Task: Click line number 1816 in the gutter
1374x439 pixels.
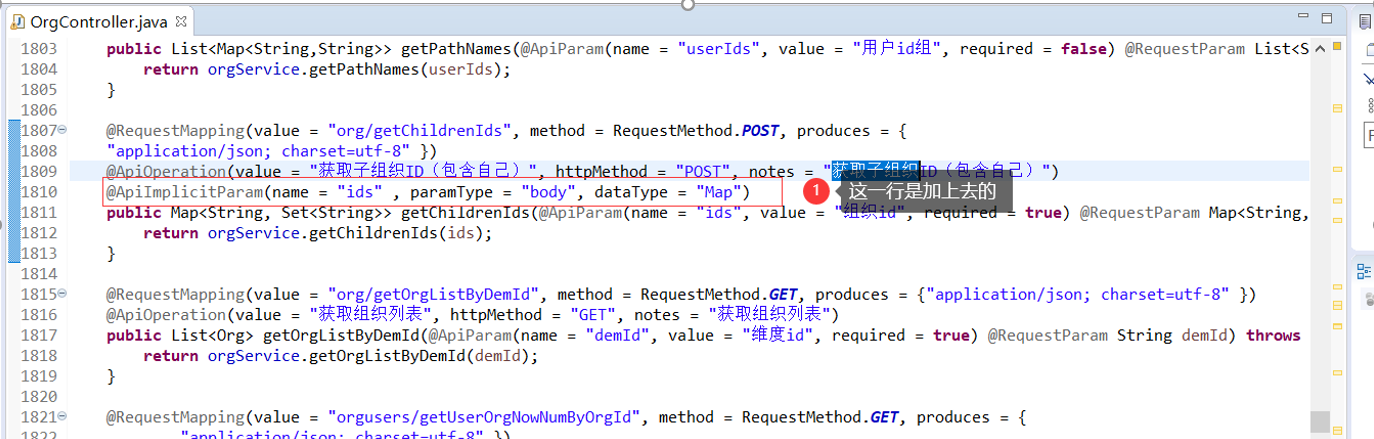Action: (x=38, y=315)
